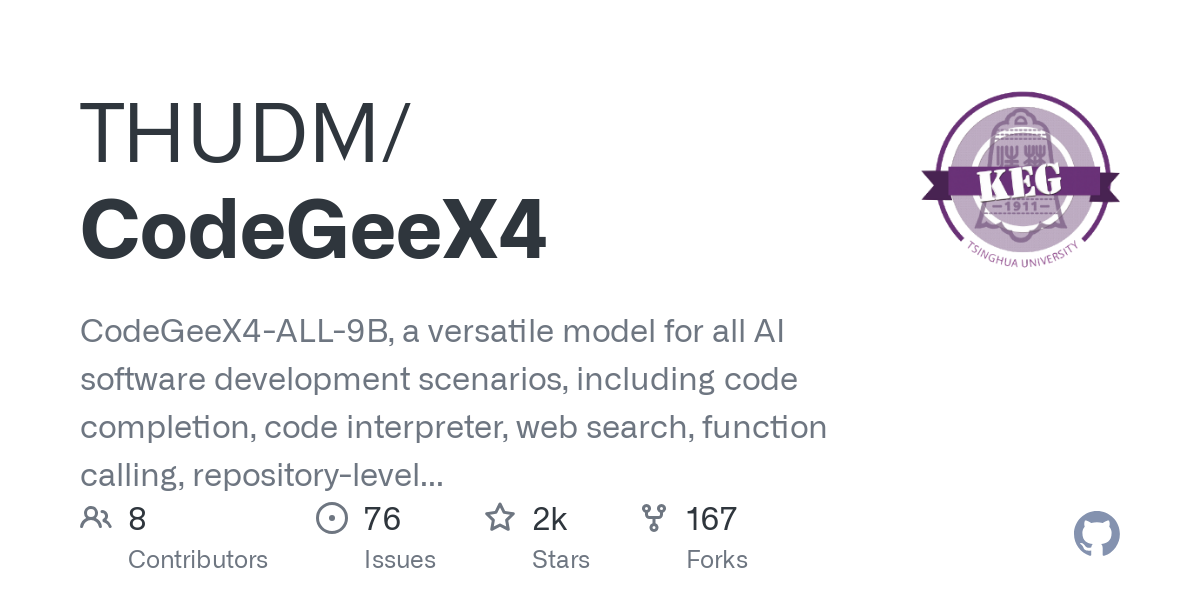Click the Stars star icon
This screenshot has width=1200, height=600.
500,518
